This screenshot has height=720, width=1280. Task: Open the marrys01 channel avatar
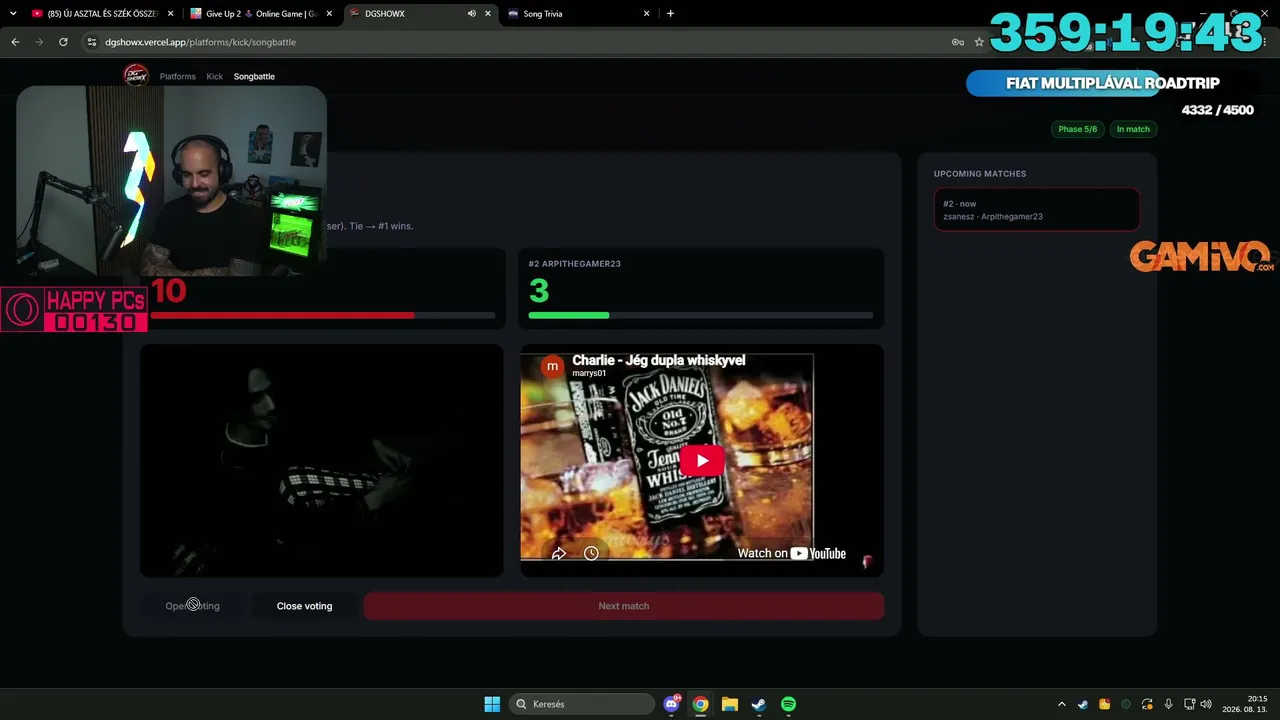tap(552, 366)
